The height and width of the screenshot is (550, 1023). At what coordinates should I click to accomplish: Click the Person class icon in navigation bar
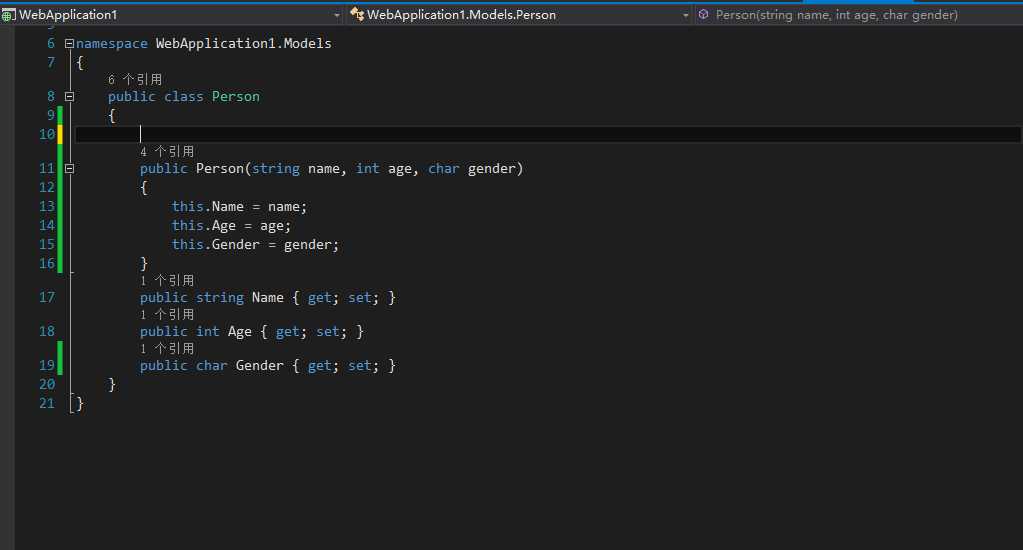coord(357,14)
